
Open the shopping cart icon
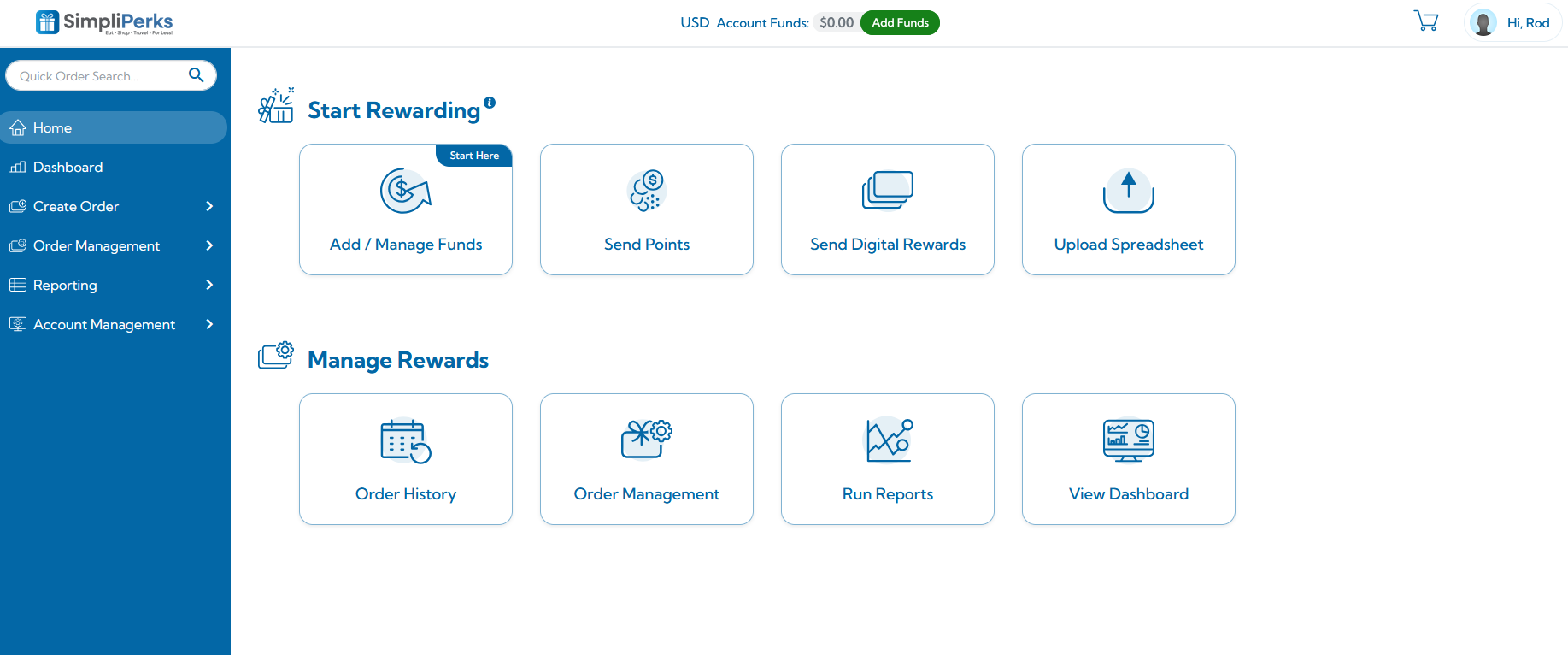pos(1426,21)
